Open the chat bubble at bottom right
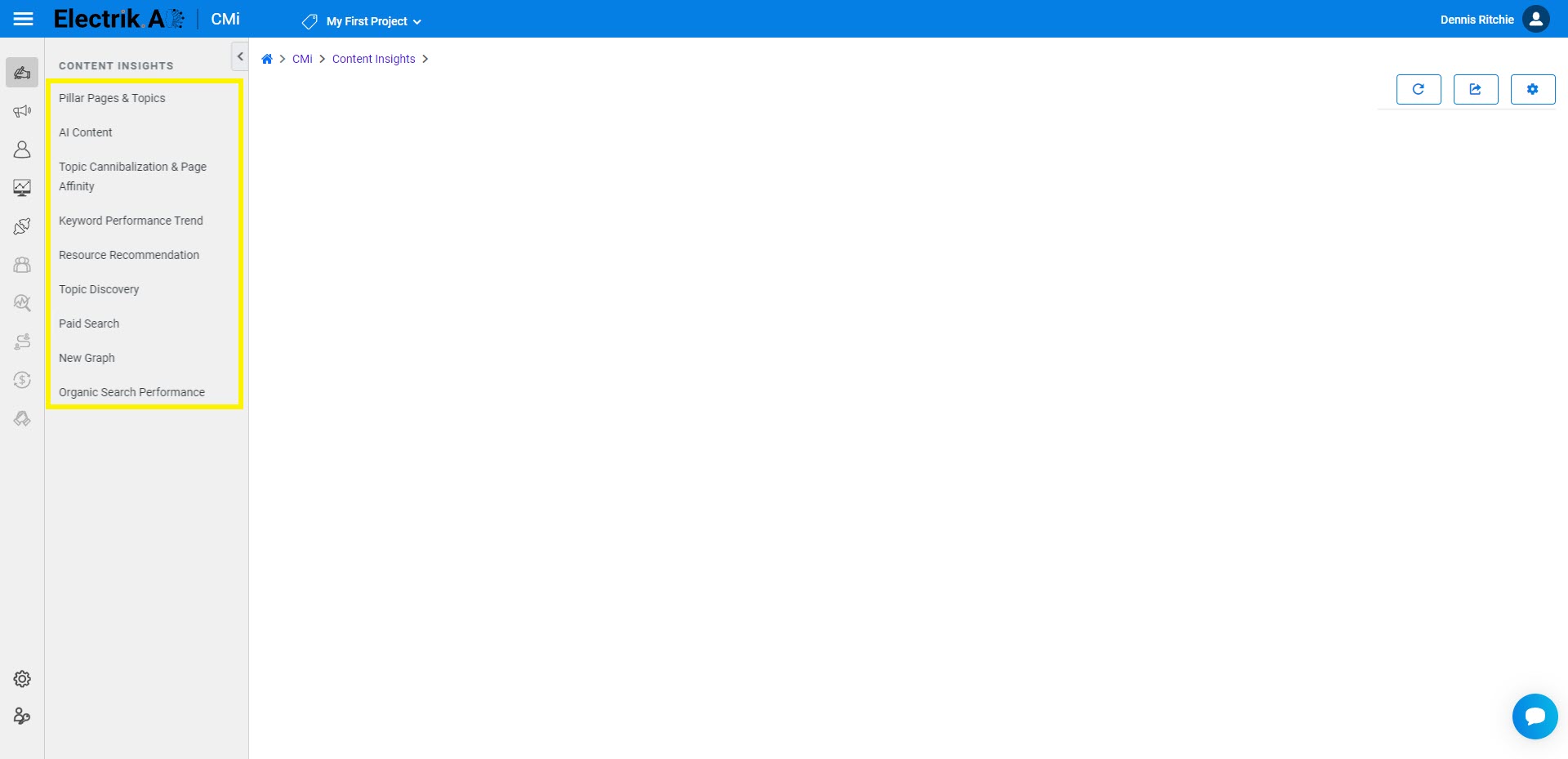The height and width of the screenshot is (759, 1568). 1535,717
